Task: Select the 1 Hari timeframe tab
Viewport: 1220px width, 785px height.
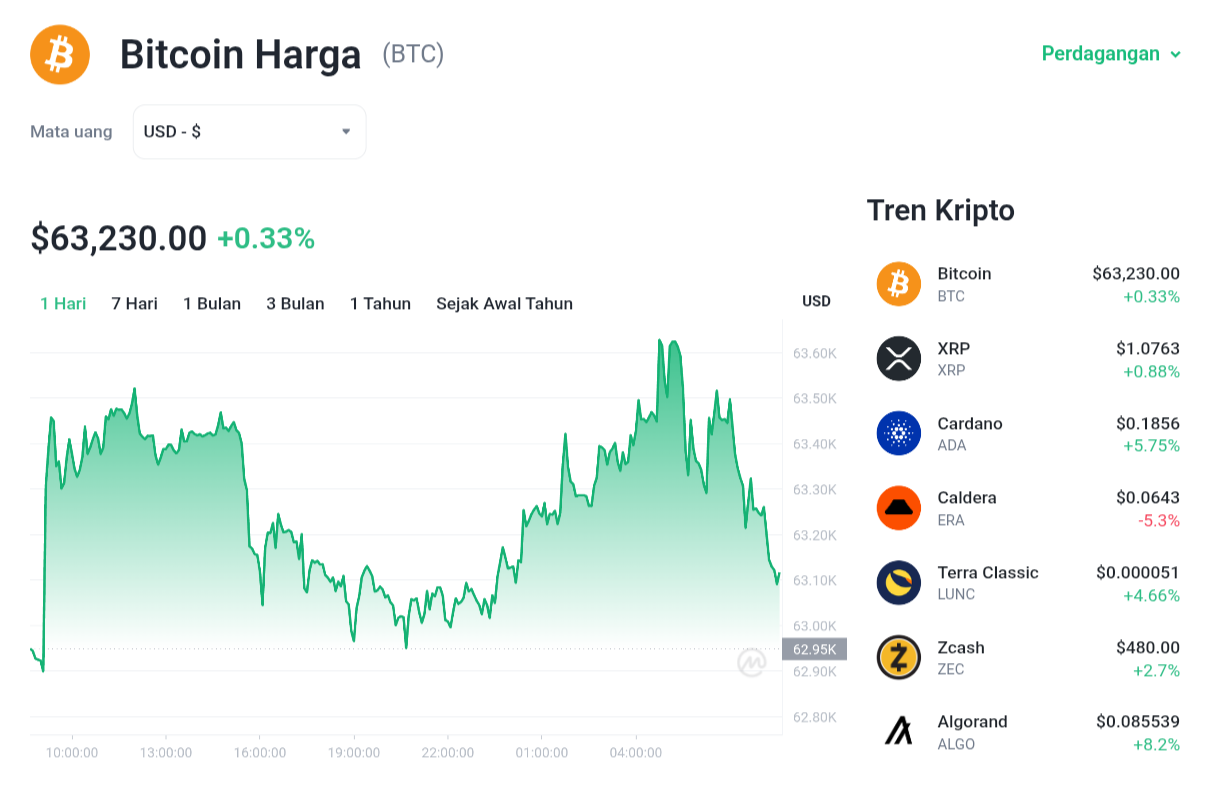Action: (63, 304)
